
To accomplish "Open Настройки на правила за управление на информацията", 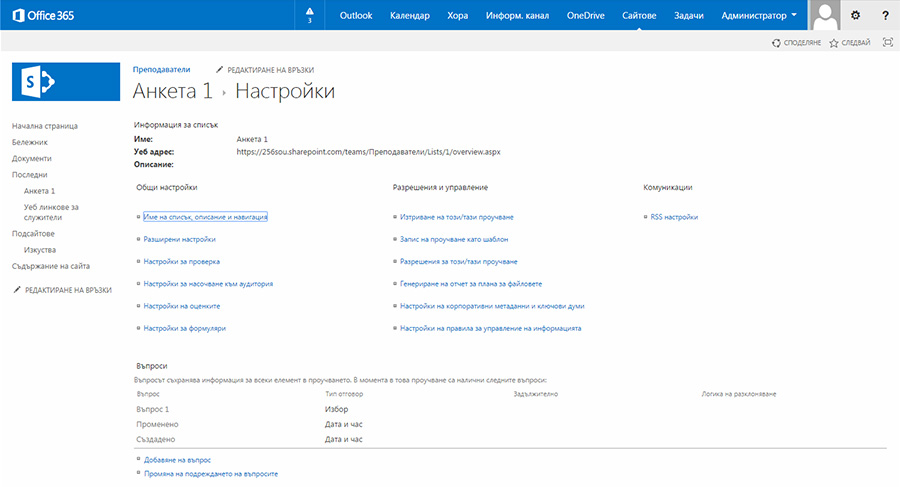I will pyautogui.click(x=490, y=328).
